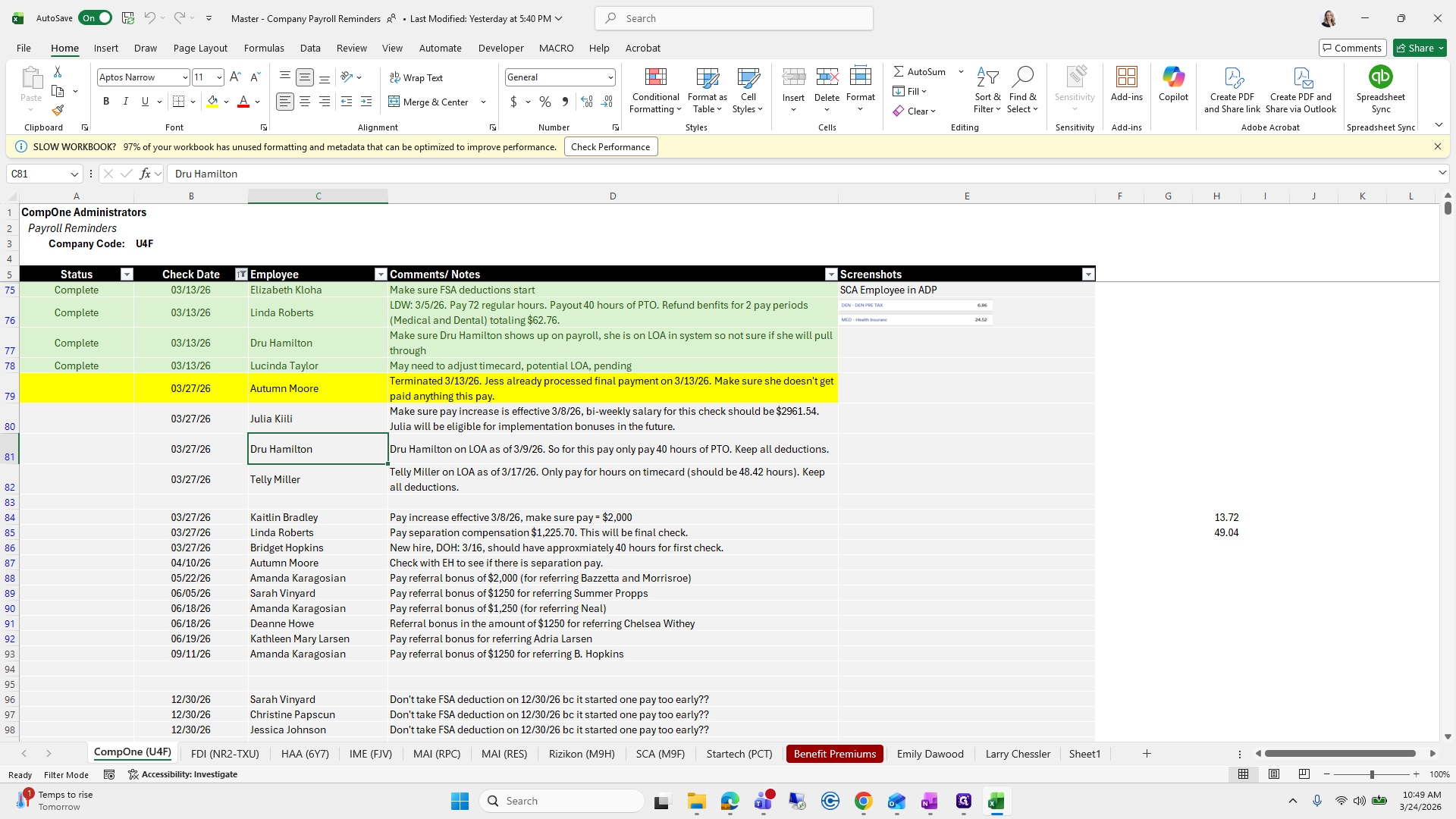
Task: Open the font name dropdown Aptos Narrow
Action: 184,77
